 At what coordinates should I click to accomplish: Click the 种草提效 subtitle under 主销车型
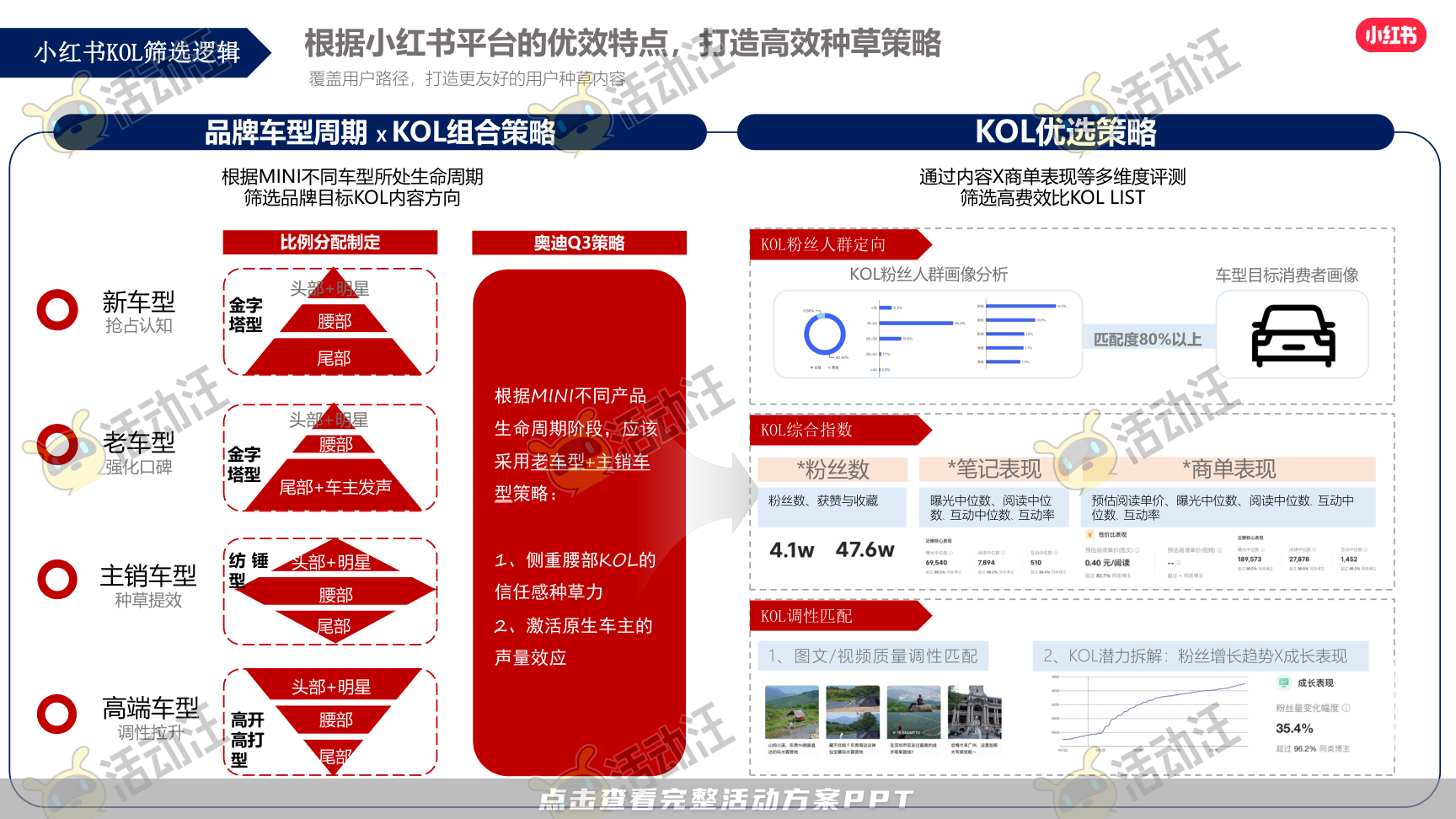click(148, 600)
